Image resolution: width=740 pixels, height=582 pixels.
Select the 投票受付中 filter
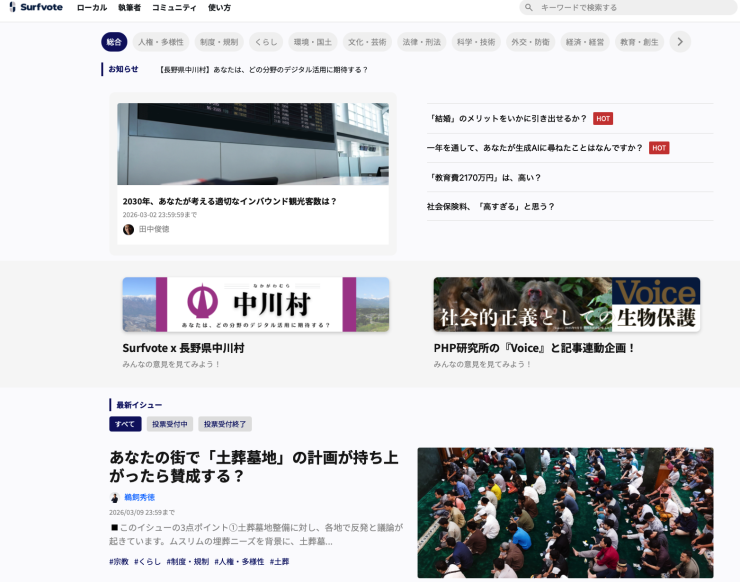(x=170, y=424)
